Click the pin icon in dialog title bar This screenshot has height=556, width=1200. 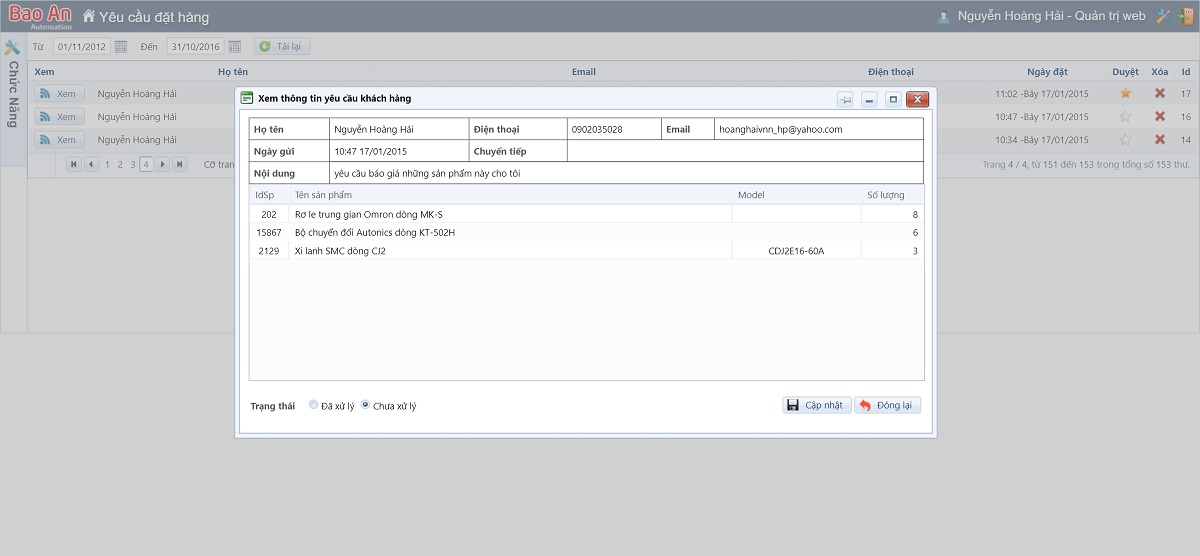point(845,99)
